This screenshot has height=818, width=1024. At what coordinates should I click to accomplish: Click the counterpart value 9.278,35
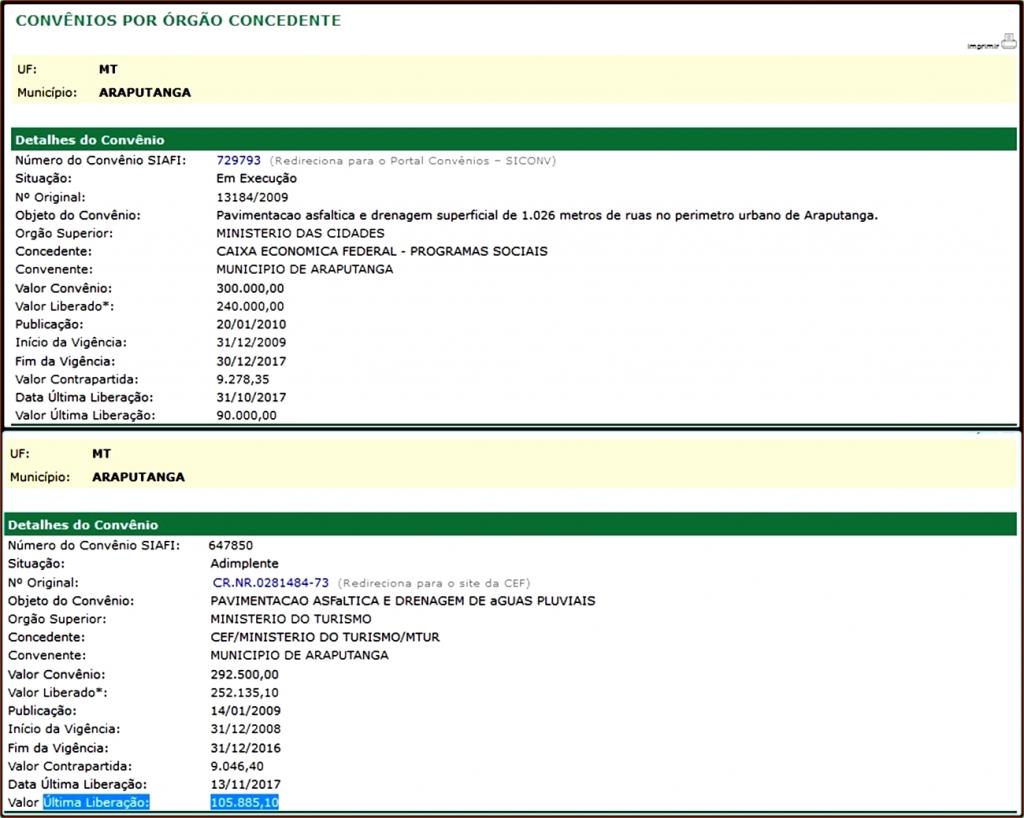tap(243, 379)
